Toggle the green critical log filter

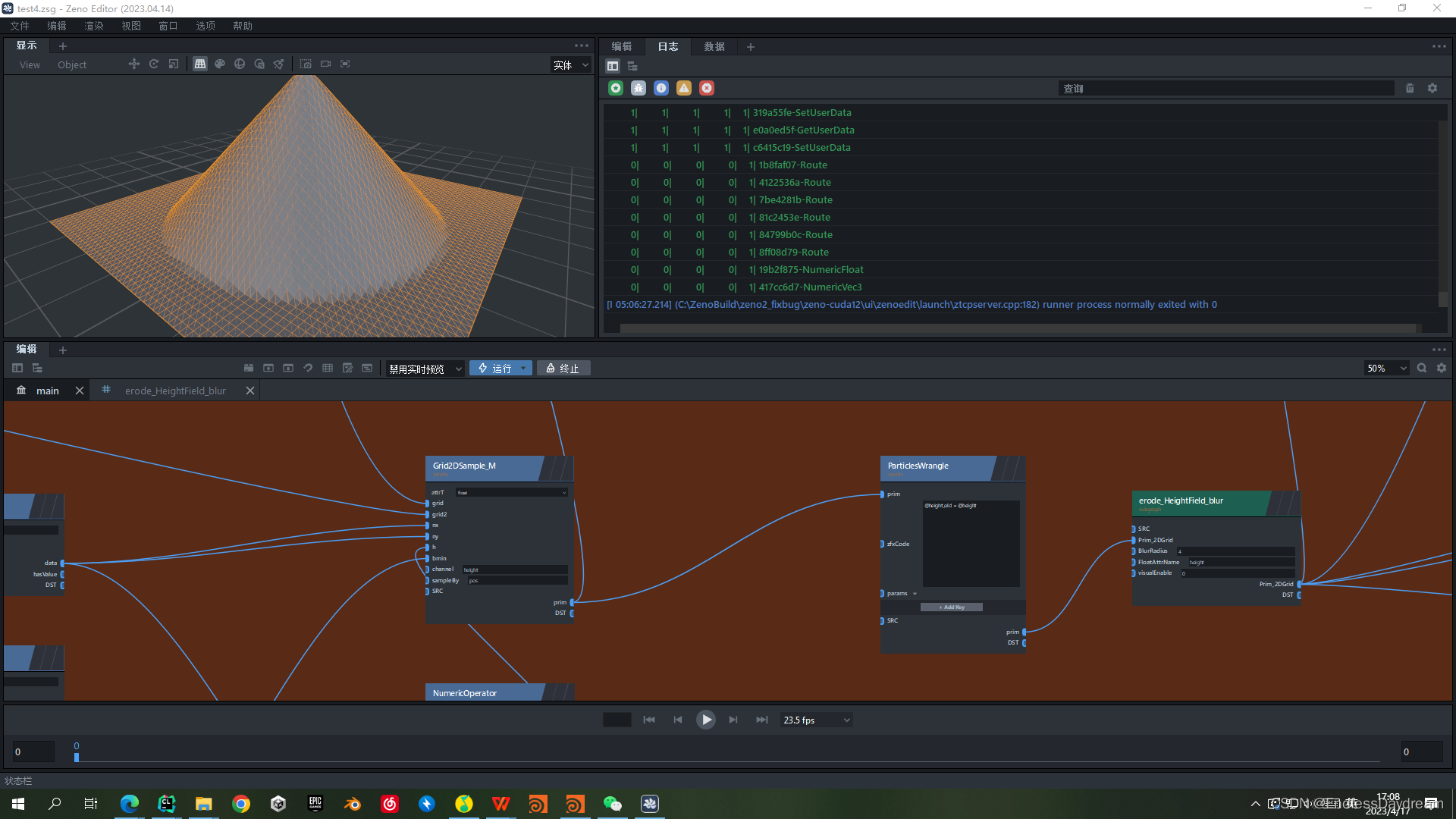click(616, 89)
